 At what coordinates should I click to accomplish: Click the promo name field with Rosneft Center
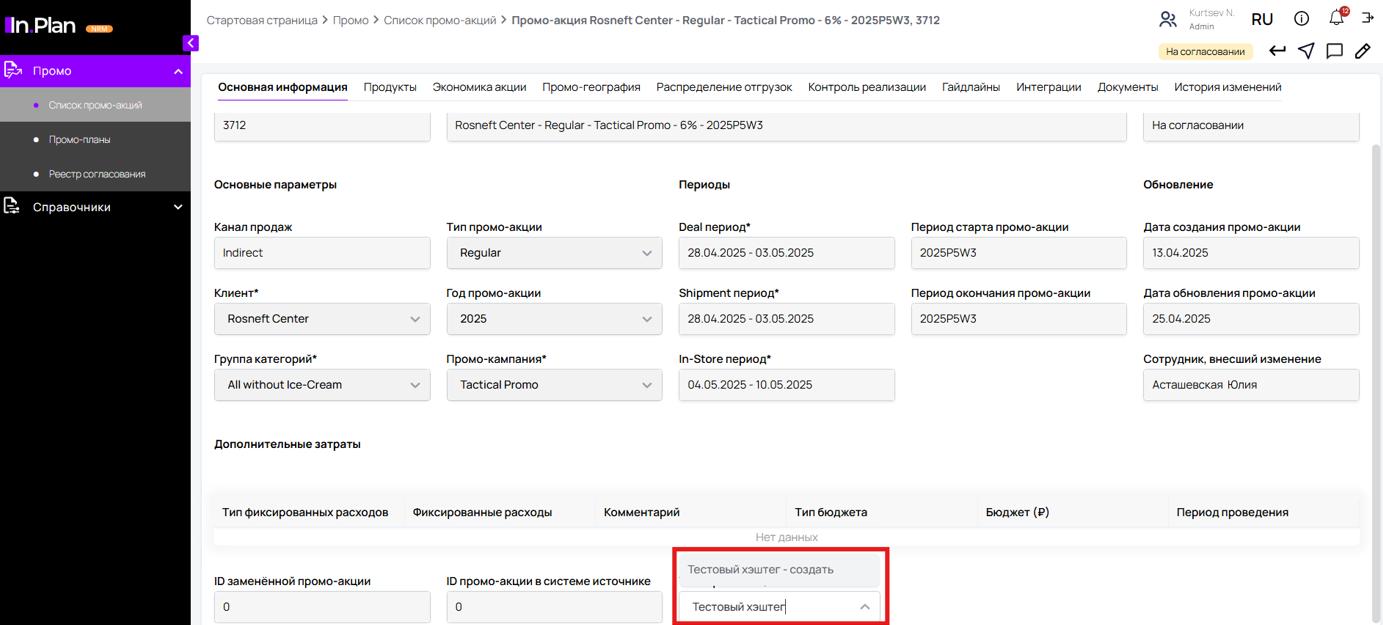click(786, 126)
